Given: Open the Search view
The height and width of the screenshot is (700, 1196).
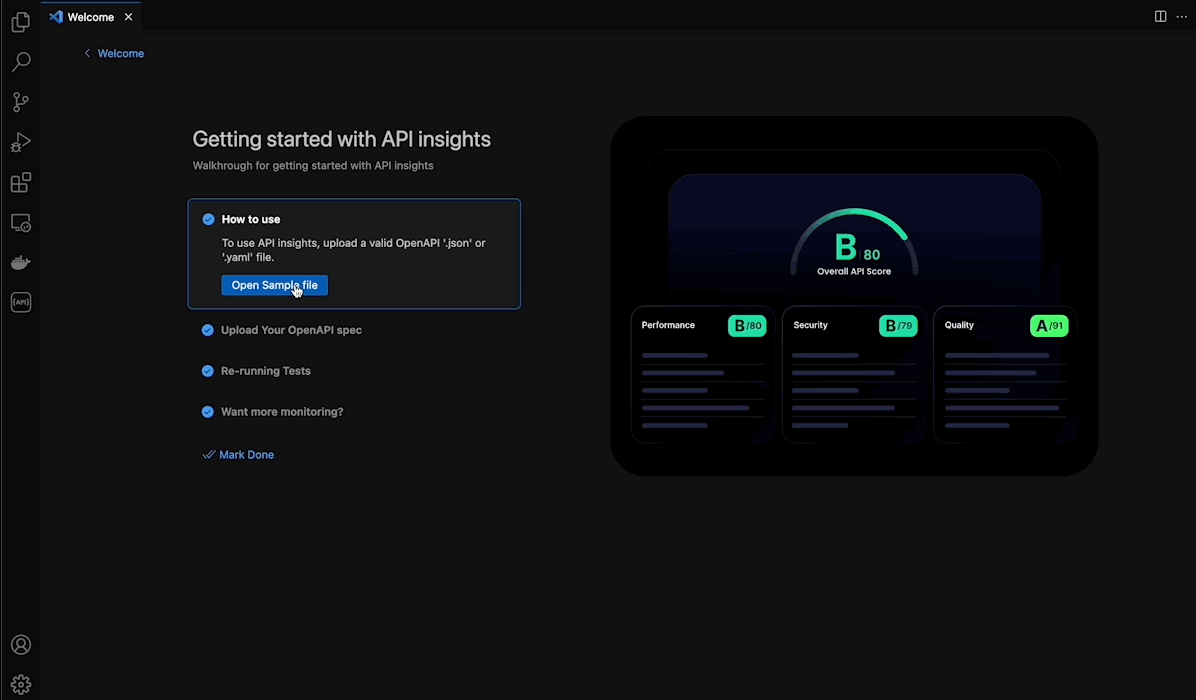Looking at the screenshot, I should click(x=20, y=61).
